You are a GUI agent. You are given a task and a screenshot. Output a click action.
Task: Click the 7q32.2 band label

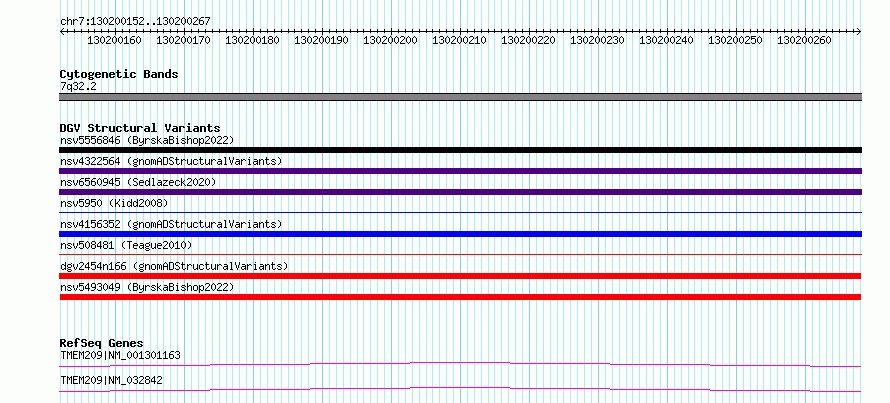pyautogui.click(x=78, y=87)
